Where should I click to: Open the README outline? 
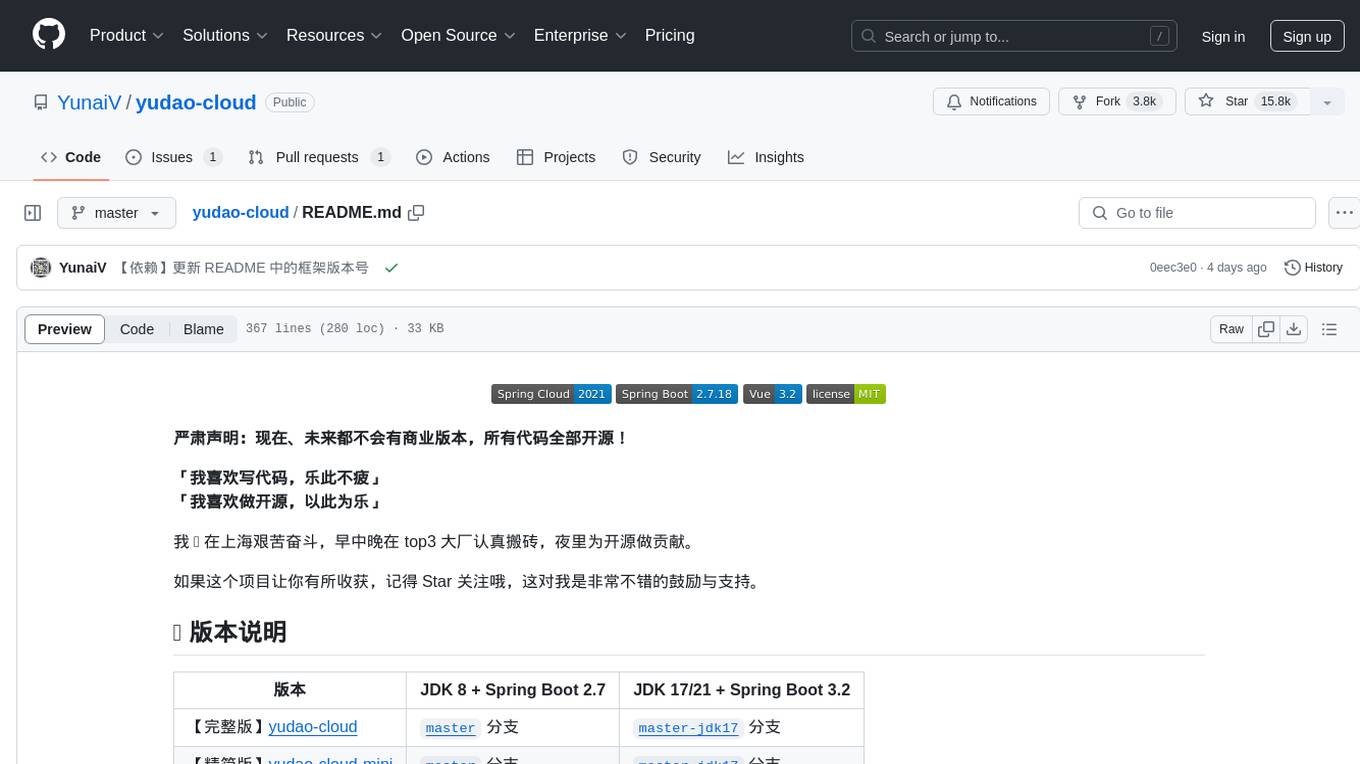coord(1329,329)
